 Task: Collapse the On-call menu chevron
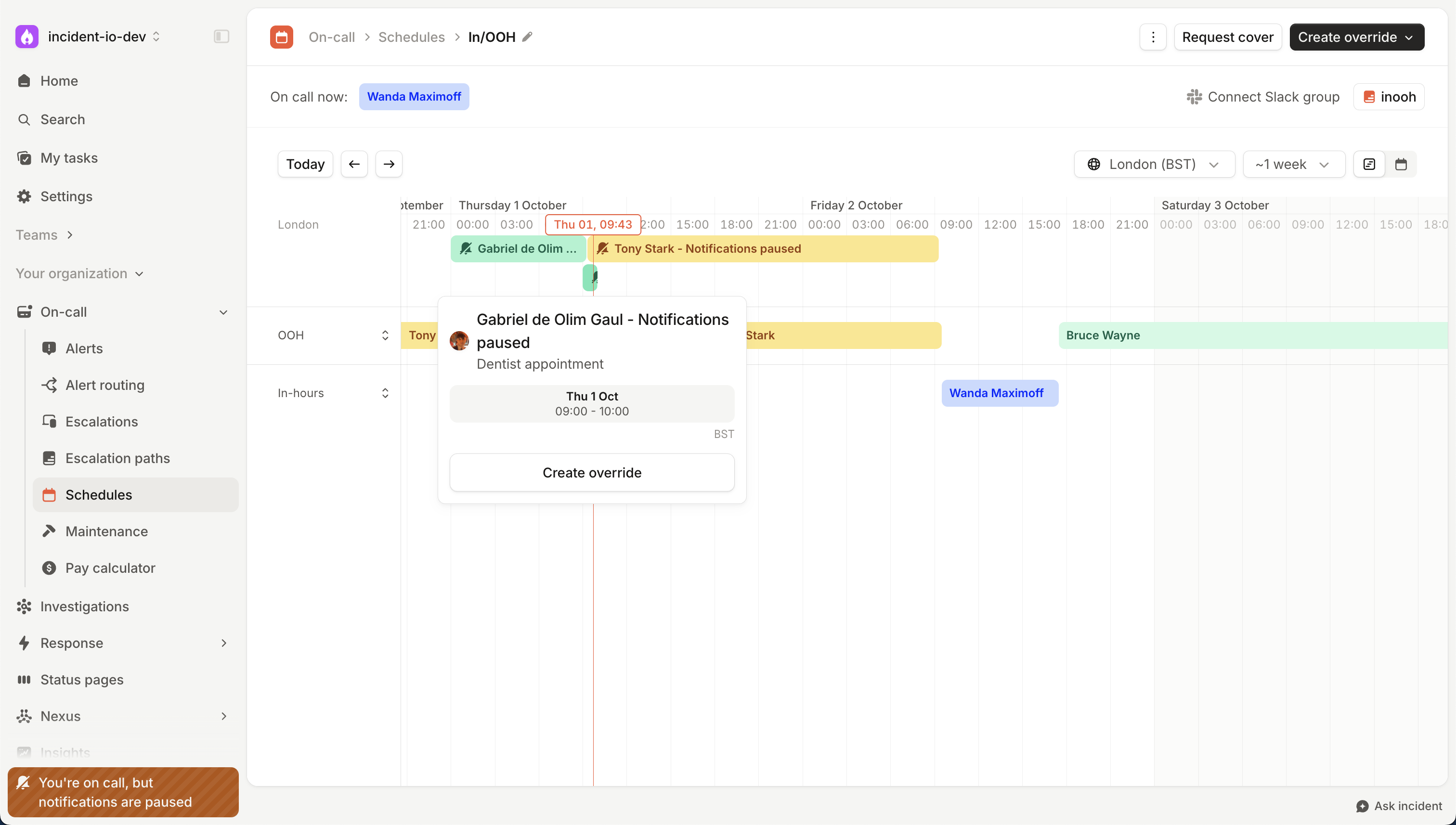[x=223, y=312]
